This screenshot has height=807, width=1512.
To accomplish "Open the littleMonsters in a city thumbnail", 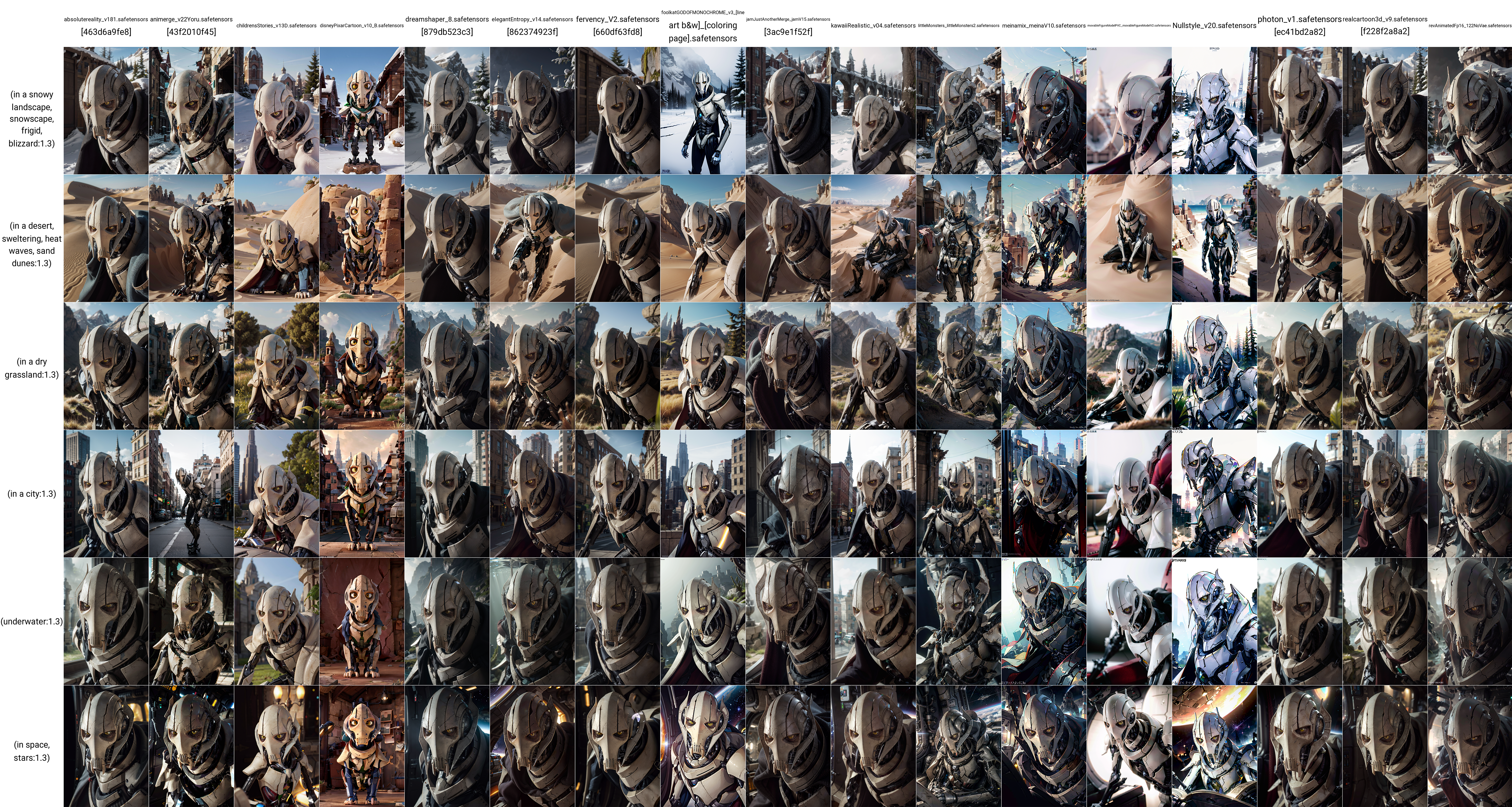I will coord(958,493).
